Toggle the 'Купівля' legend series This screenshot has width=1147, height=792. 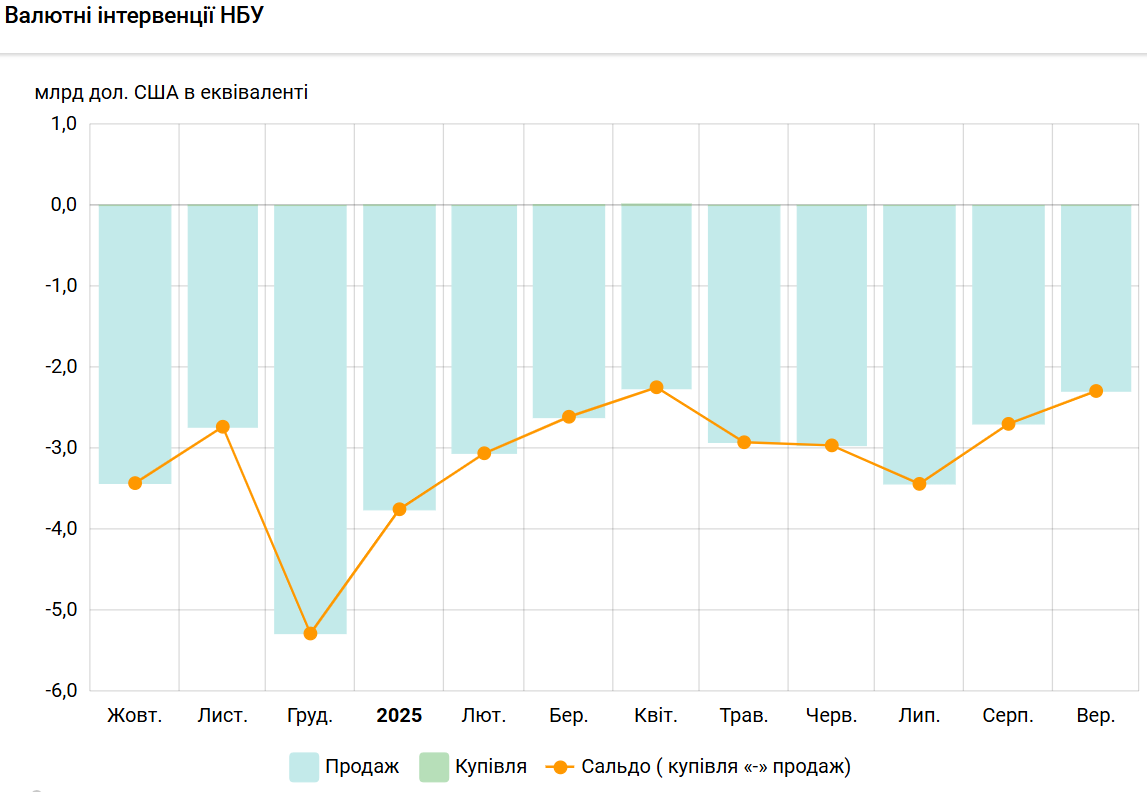[490, 767]
